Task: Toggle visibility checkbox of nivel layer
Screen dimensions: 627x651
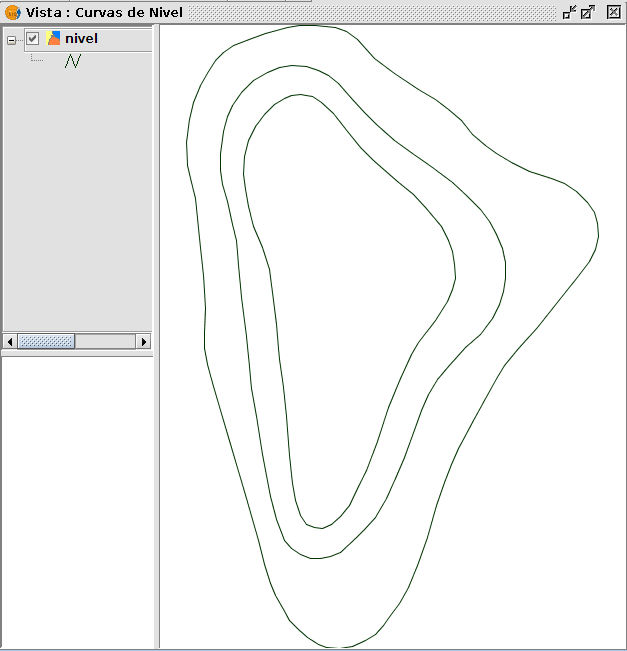Action: coord(32,39)
